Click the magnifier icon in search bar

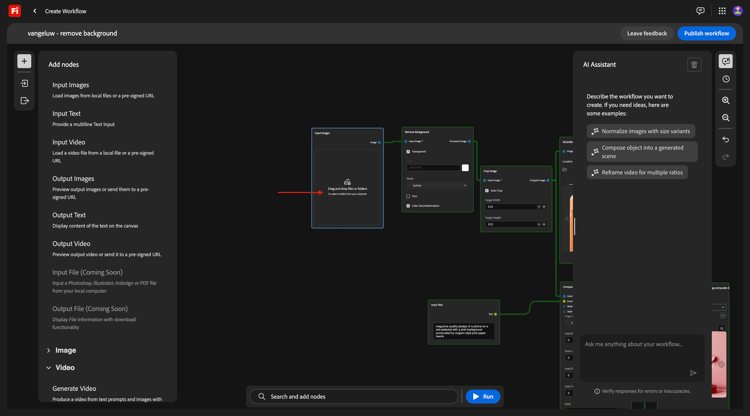262,396
